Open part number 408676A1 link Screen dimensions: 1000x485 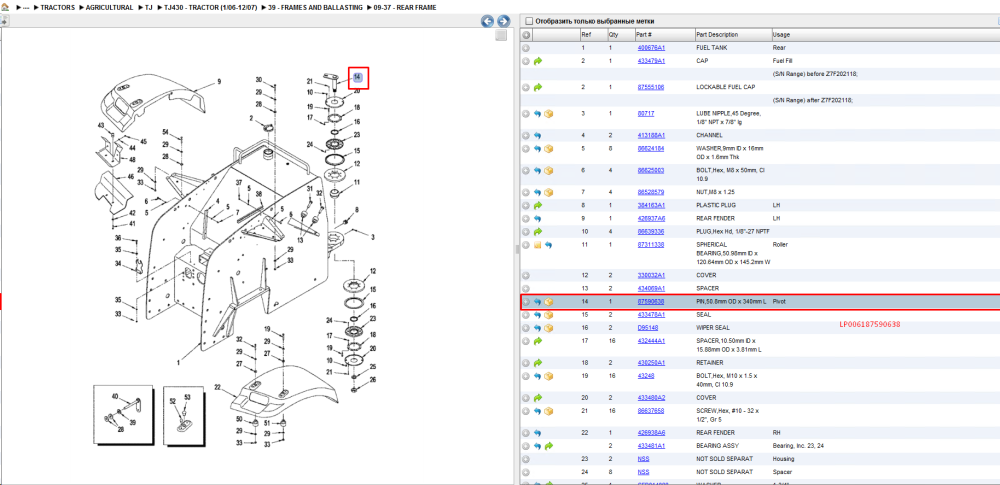click(651, 48)
